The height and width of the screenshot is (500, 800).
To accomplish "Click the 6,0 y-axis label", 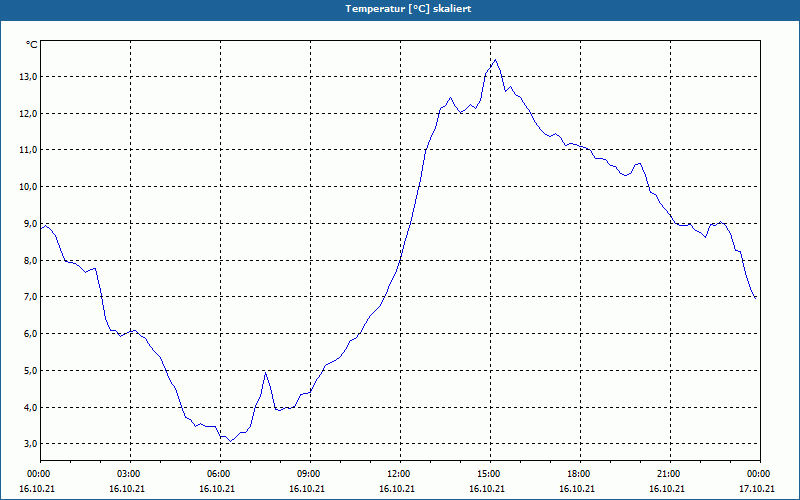I will (x=30, y=333).
